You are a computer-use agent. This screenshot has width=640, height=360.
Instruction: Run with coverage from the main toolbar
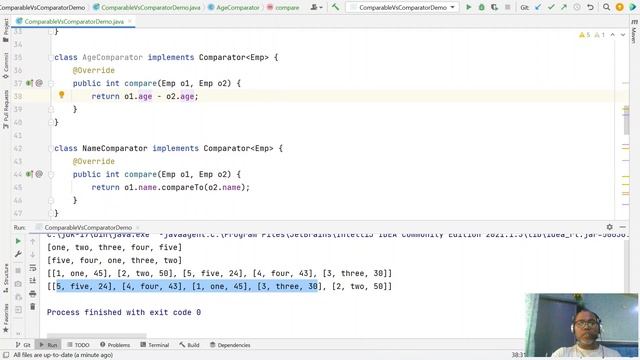(494, 7)
